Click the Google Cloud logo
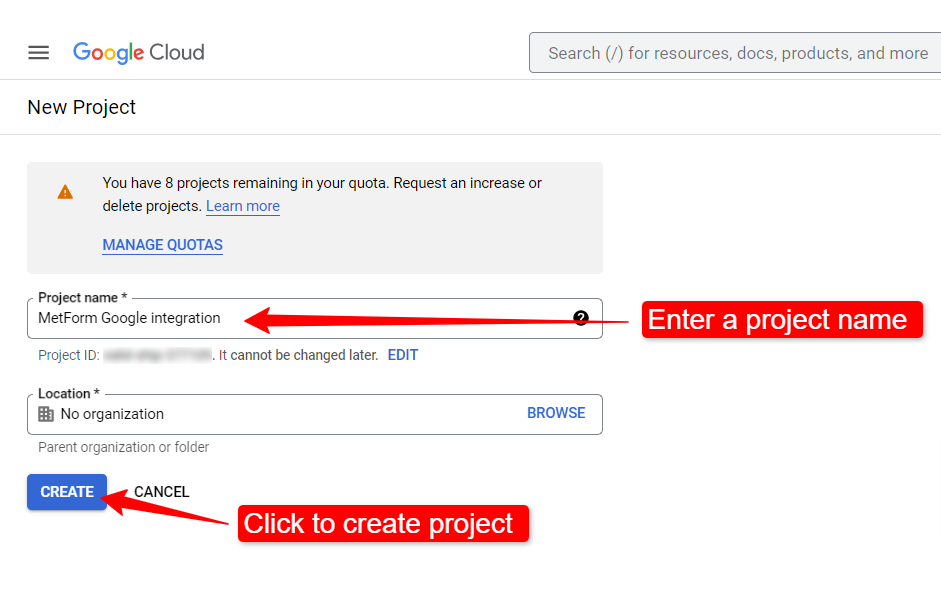 (139, 53)
